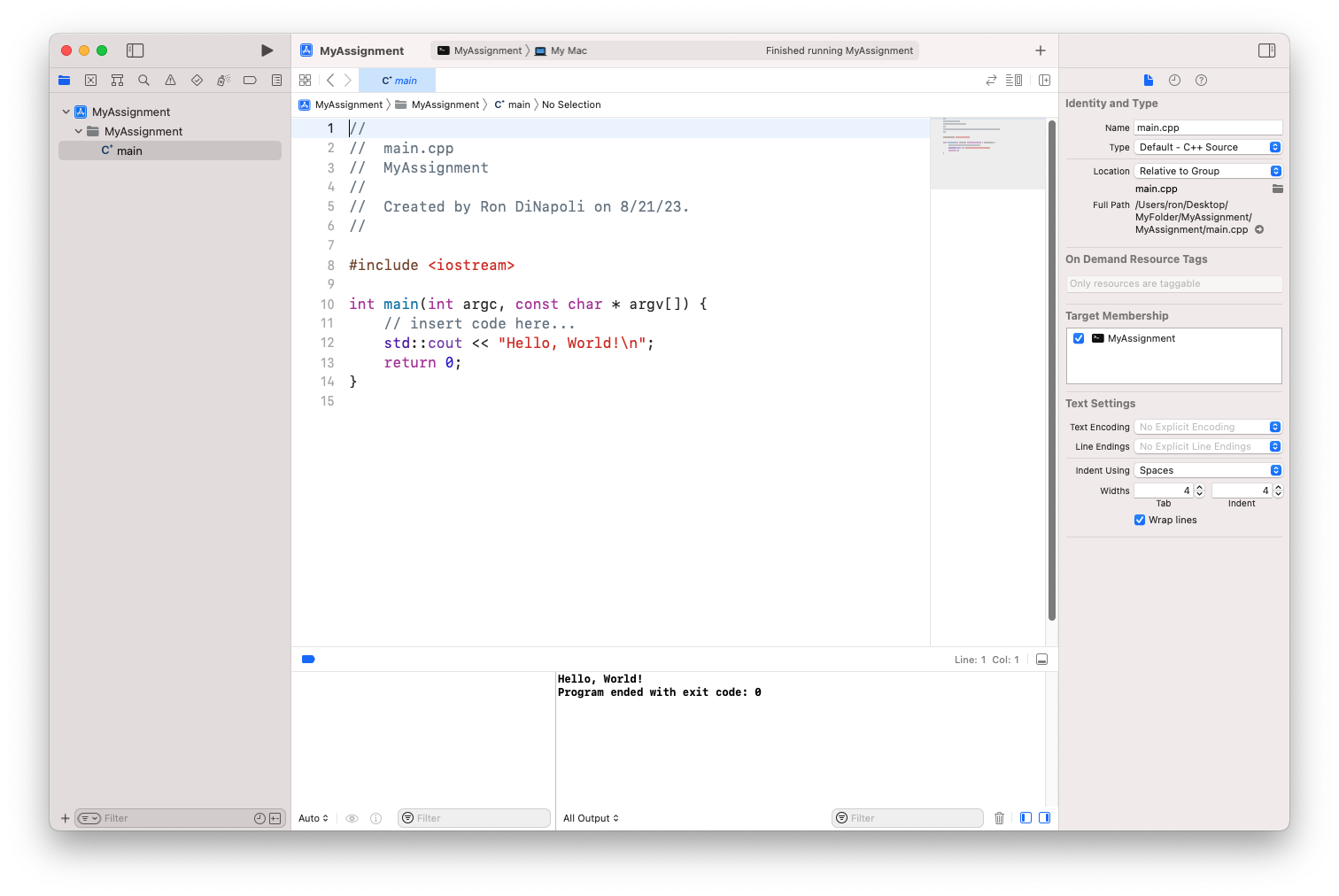The height and width of the screenshot is (896, 1339).
Task: Open the History inspector clock icon
Action: coord(1174,81)
